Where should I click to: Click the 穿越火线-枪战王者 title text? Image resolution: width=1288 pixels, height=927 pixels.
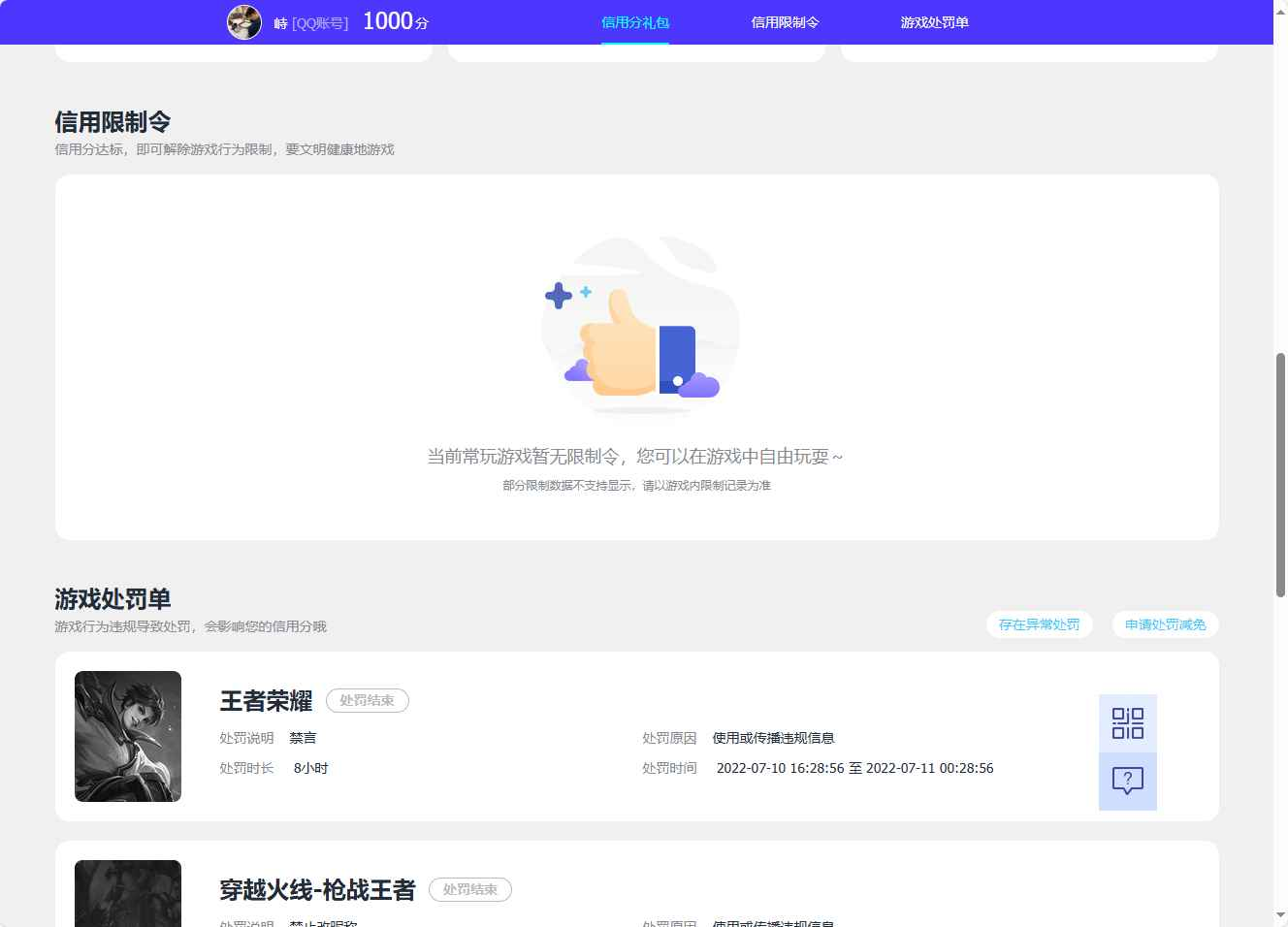coord(317,890)
